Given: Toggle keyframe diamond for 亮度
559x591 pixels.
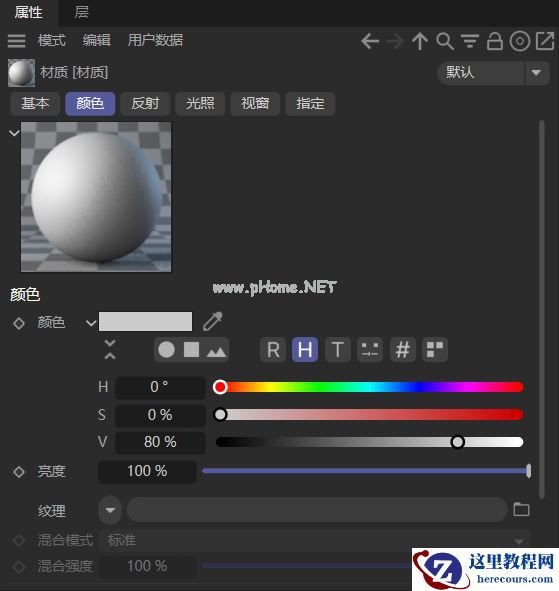Looking at the screenshot, I should click(x=19, y=472).
